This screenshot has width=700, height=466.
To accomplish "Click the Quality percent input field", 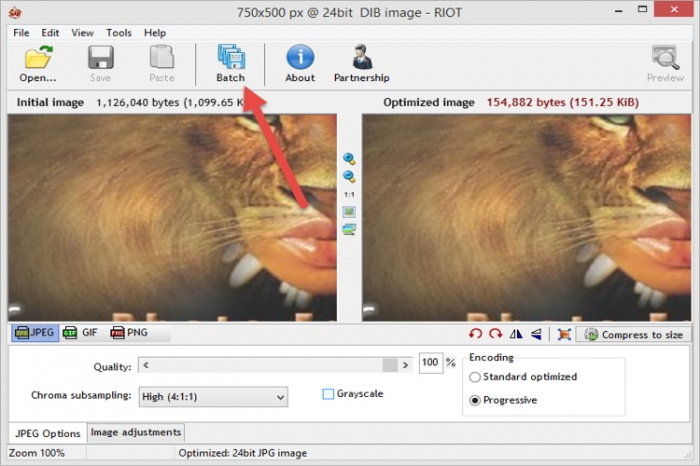I will pyautogui.click(x=430, y=362).
